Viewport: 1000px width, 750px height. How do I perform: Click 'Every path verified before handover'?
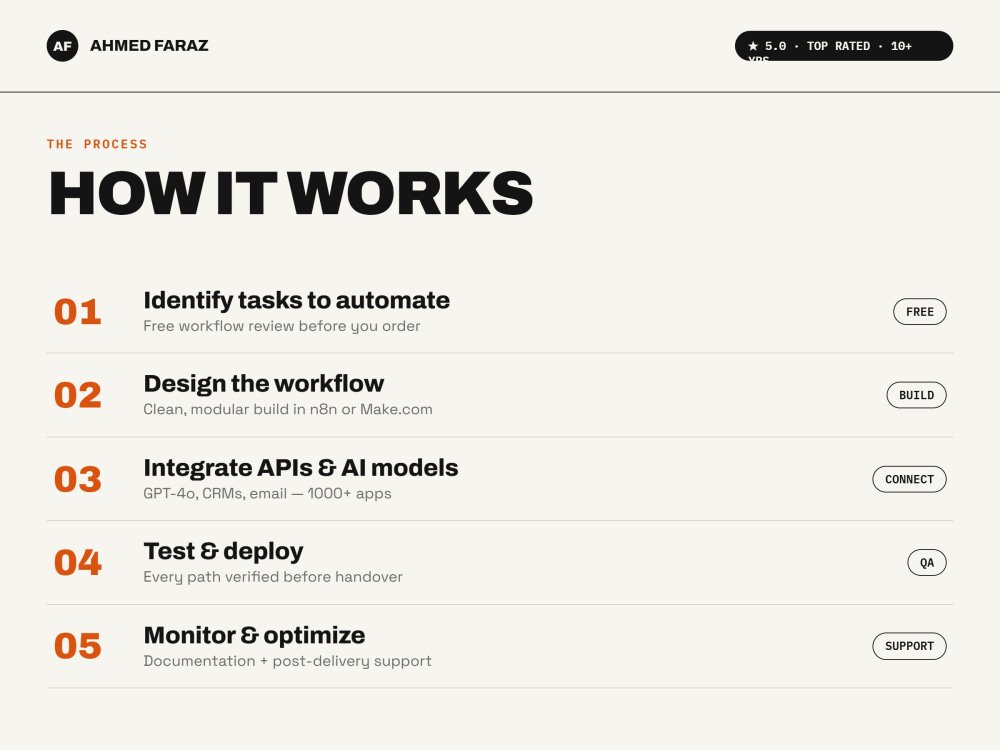[x=273, y=577]
